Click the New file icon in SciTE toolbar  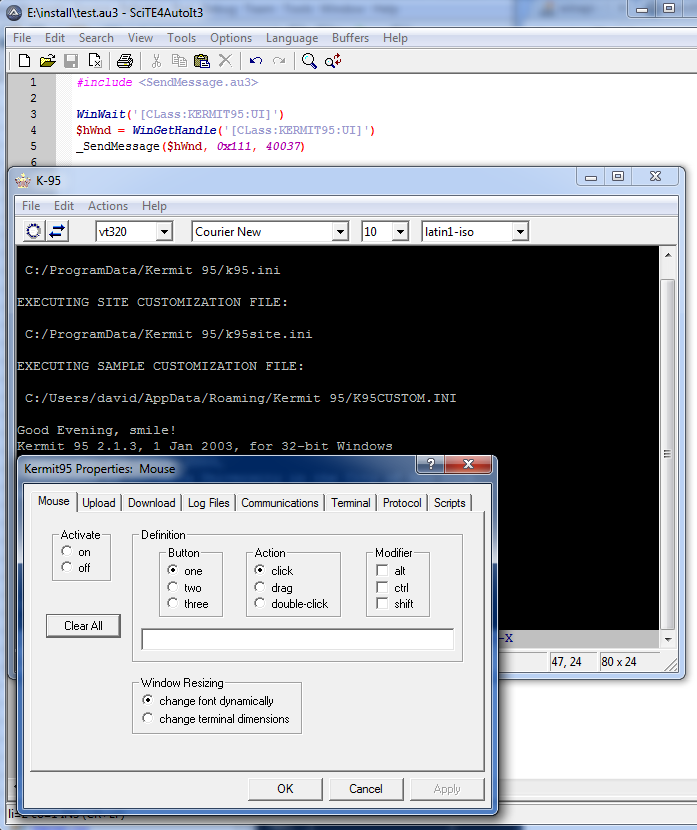(24, 61)
